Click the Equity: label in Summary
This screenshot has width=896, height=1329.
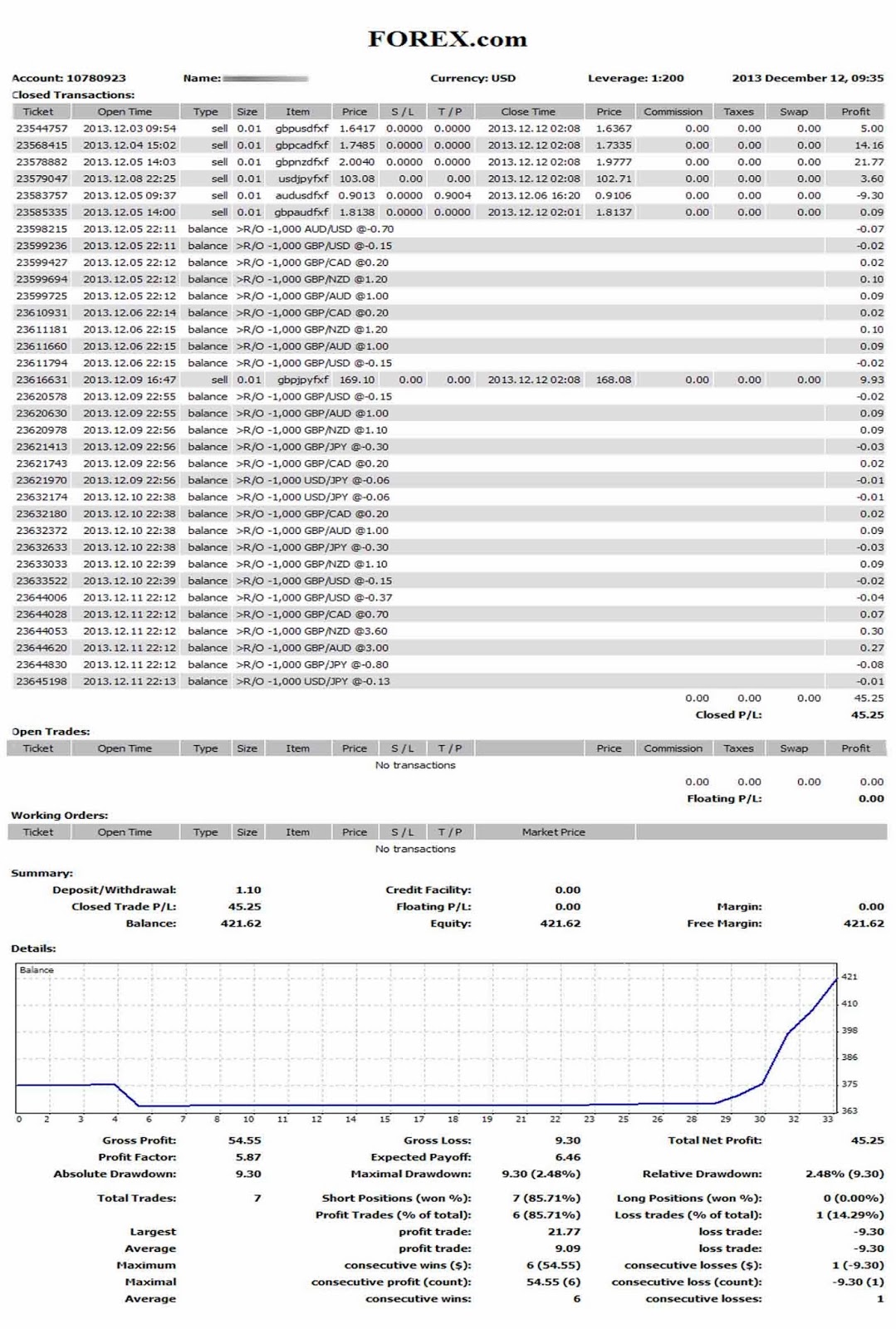click(x=451, y=923)
